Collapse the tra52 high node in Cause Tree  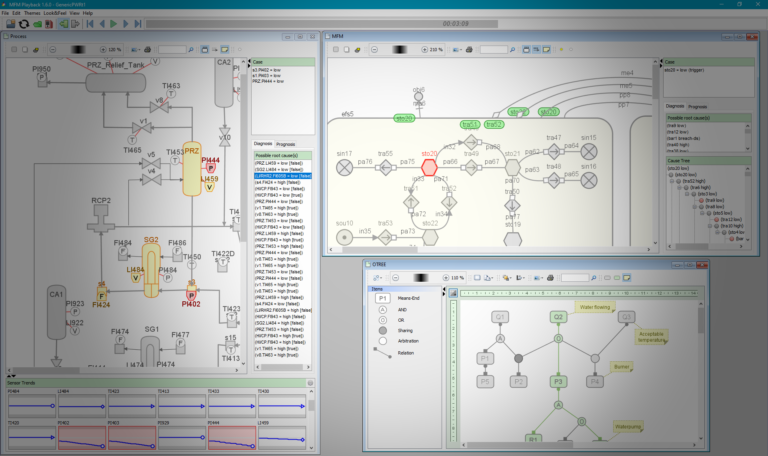tap(672, 181)
